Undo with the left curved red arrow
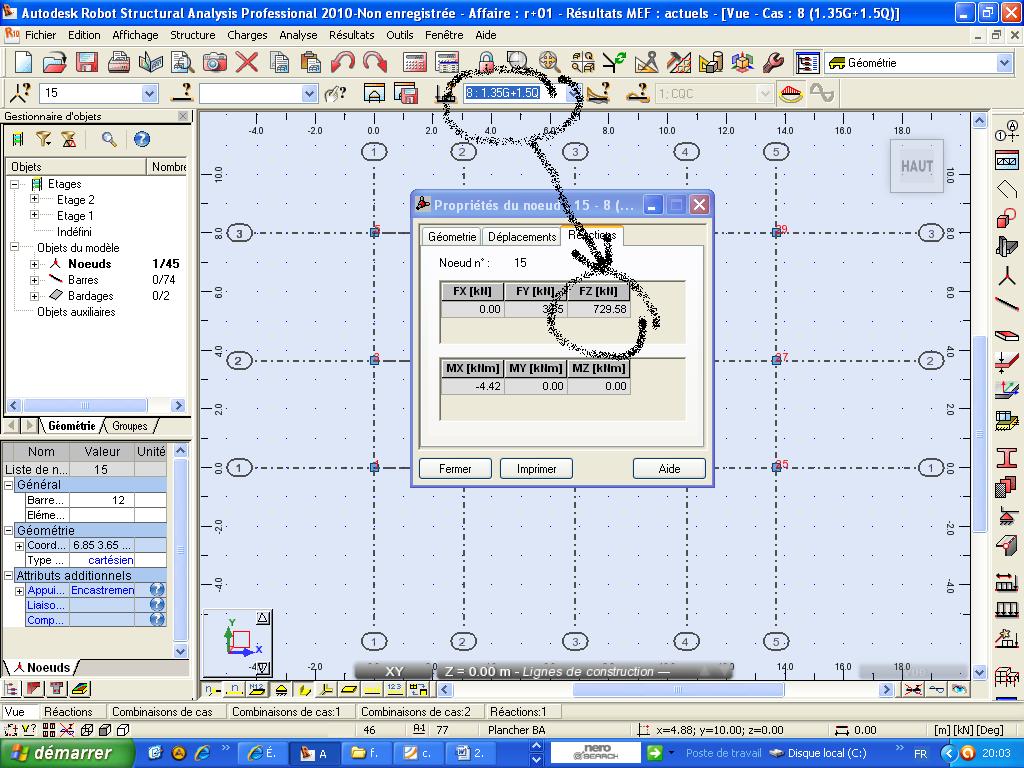 tap(343, 63)
